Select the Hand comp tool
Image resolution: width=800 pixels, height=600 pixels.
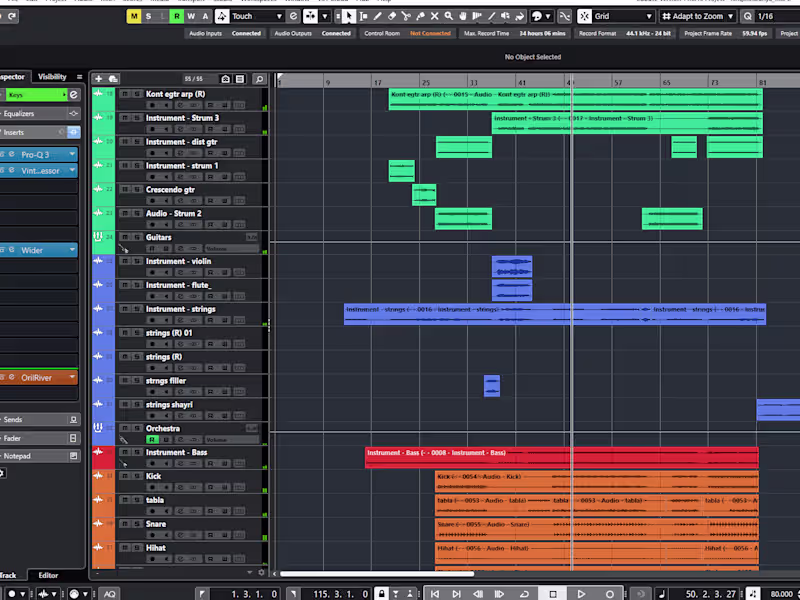coord(463,16)
